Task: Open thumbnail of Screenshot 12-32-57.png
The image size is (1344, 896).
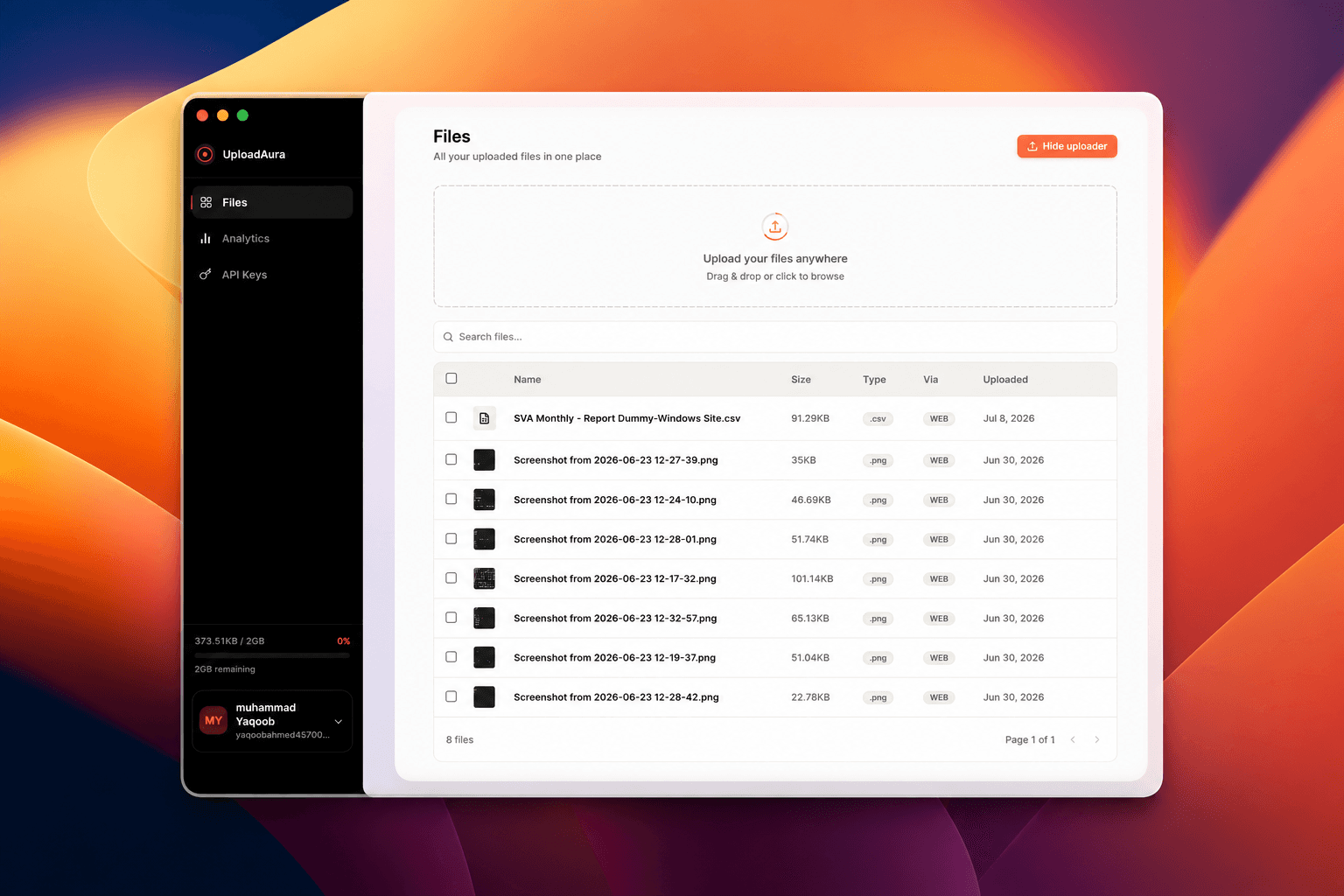Action: point(484,618)
